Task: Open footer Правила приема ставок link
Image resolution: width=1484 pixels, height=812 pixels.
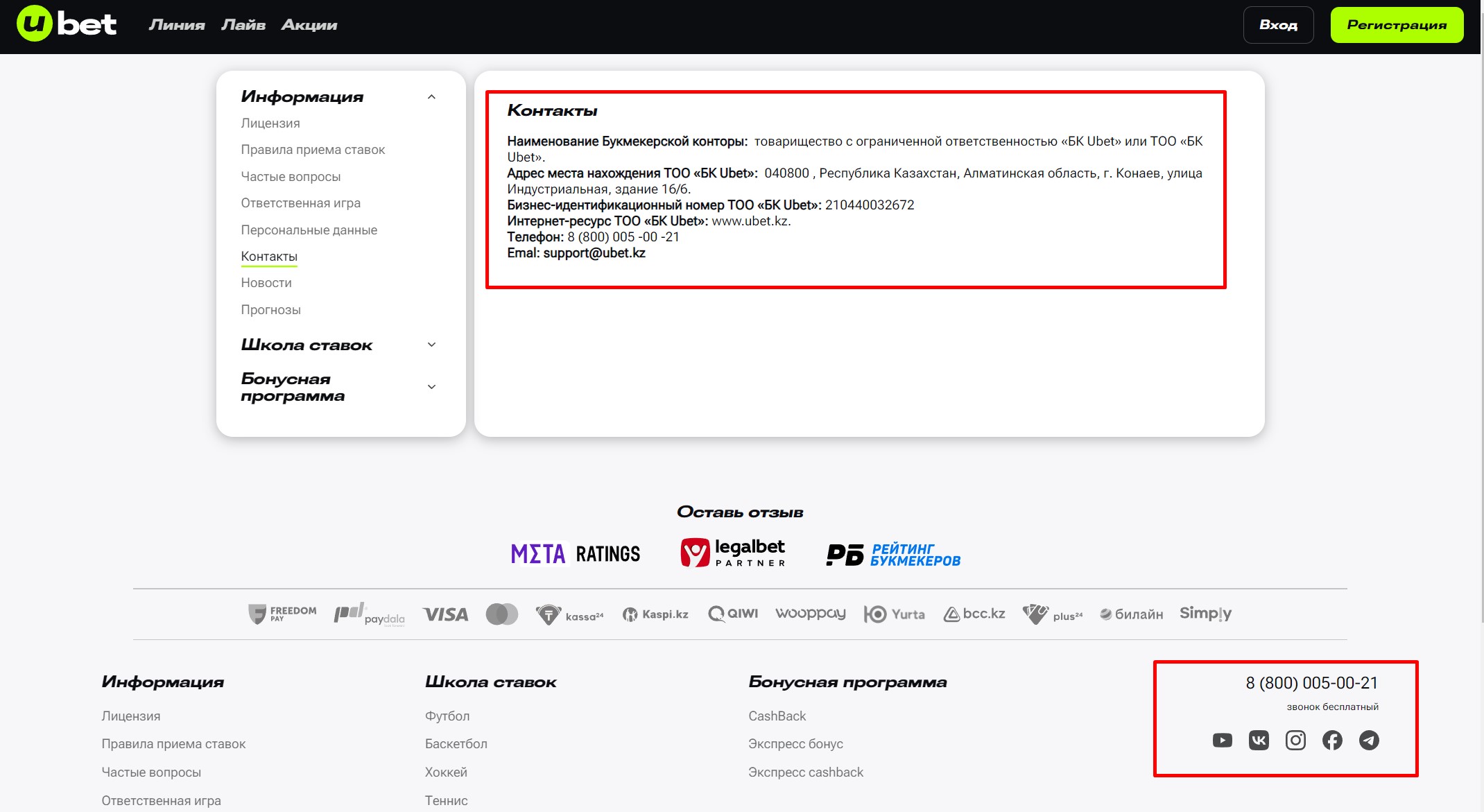Action: click(173, 744)
